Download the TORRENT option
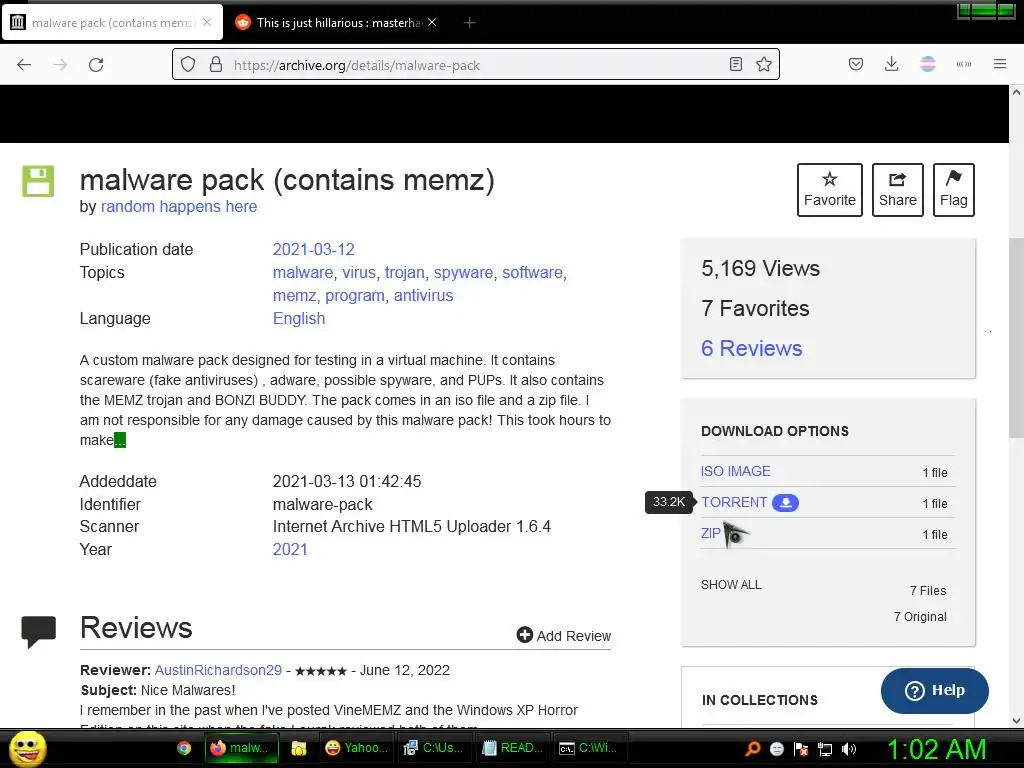Image resolution: width=1024 pixels, height=768 pixels. [x=734, y=502]
